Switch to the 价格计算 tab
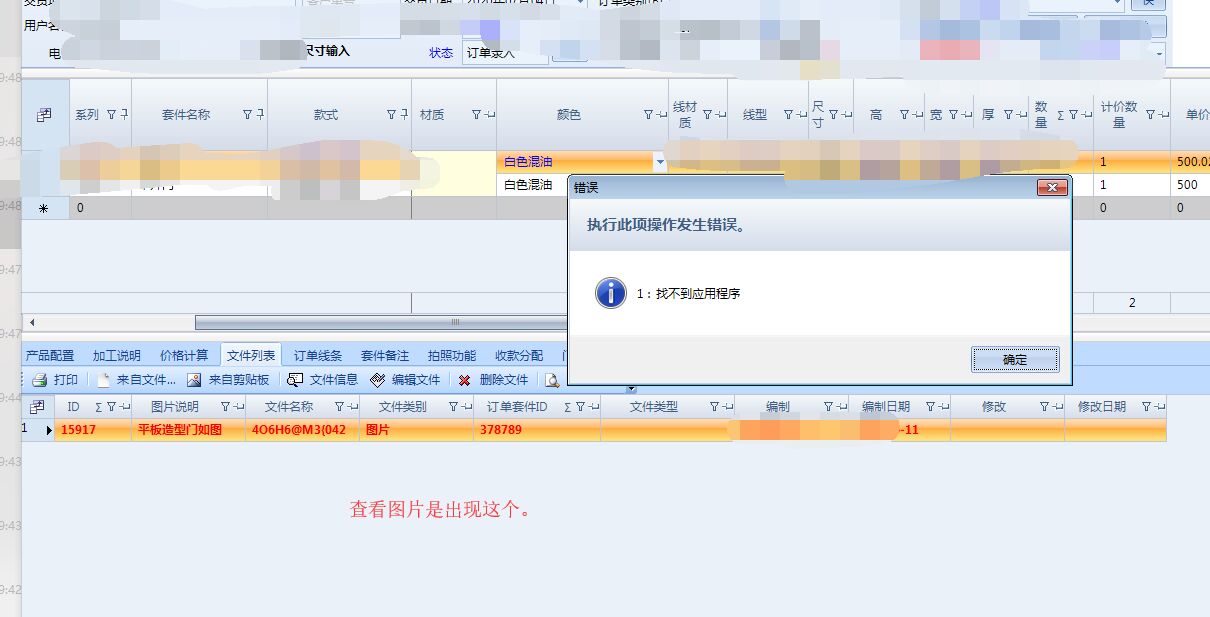1210x617 pixels. coord(184,355)
